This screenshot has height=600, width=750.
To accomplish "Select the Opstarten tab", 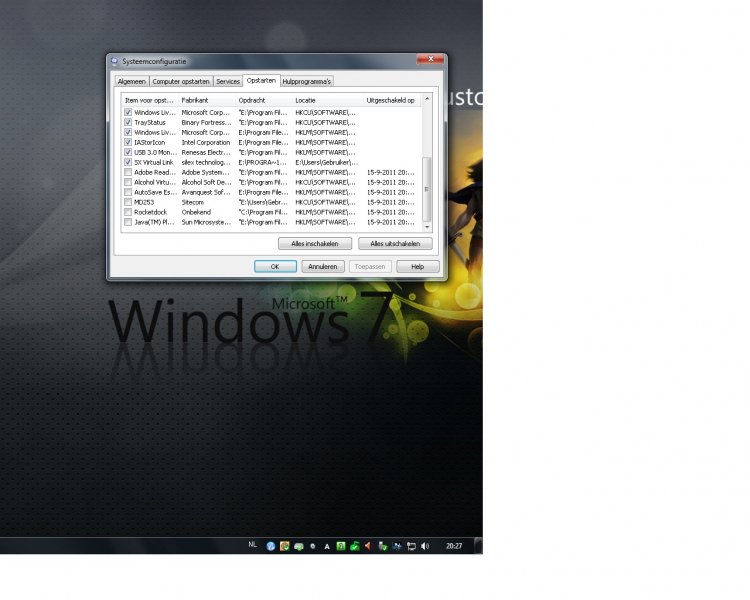I will tap(261, 80).
